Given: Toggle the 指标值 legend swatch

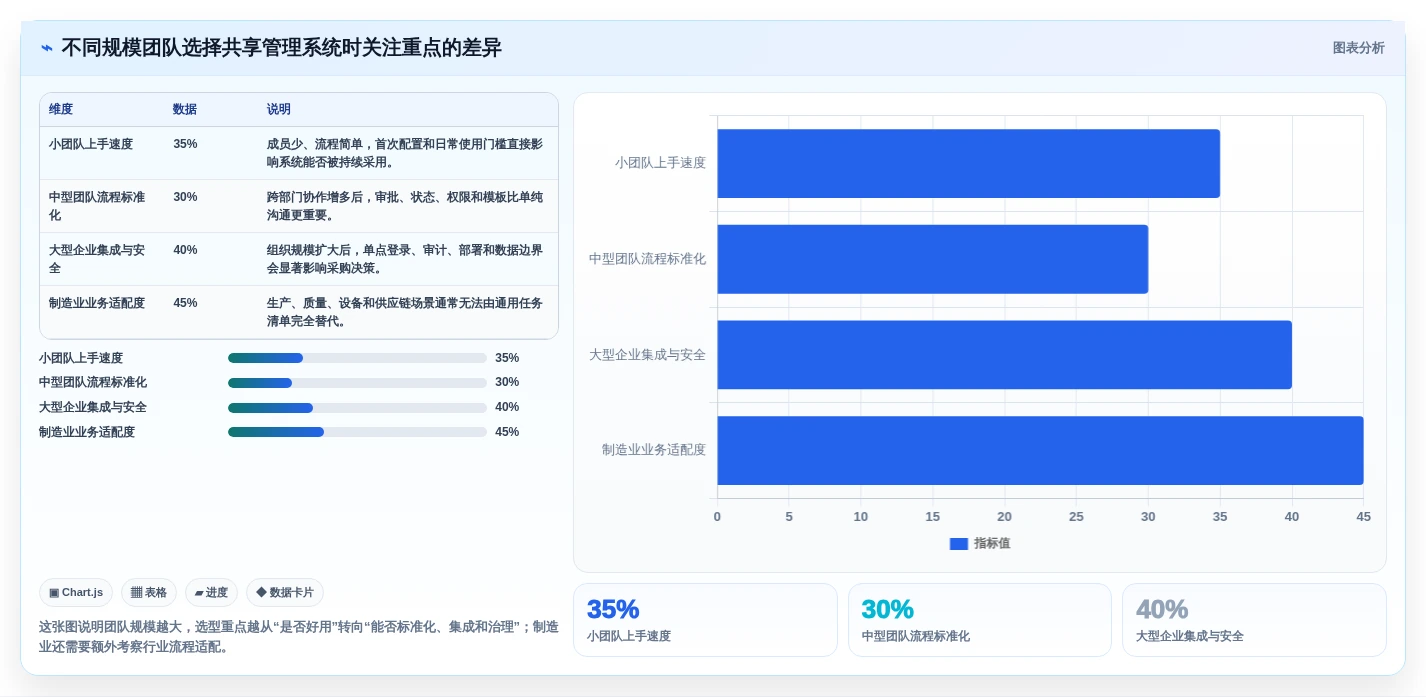Looking at the screenshot, I should tap(959, 543).
